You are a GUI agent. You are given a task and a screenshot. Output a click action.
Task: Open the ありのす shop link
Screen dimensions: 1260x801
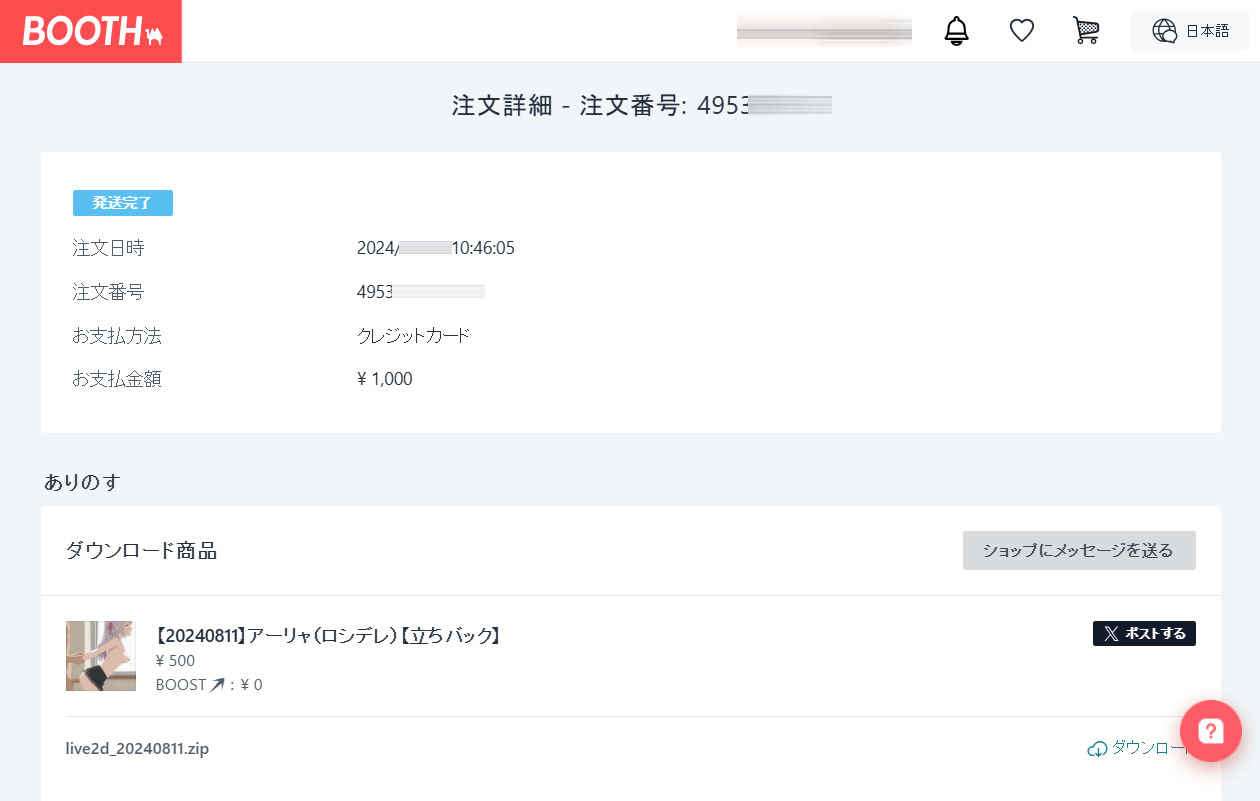point(82,482)
